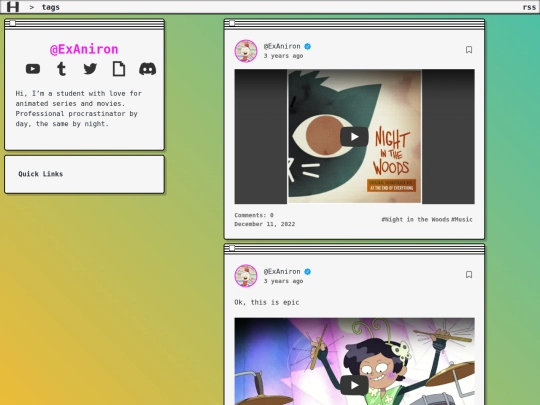Viewport: 540px width, 405px height.
Task: Click the sidebar profile window's small square button
Action: 13,23
